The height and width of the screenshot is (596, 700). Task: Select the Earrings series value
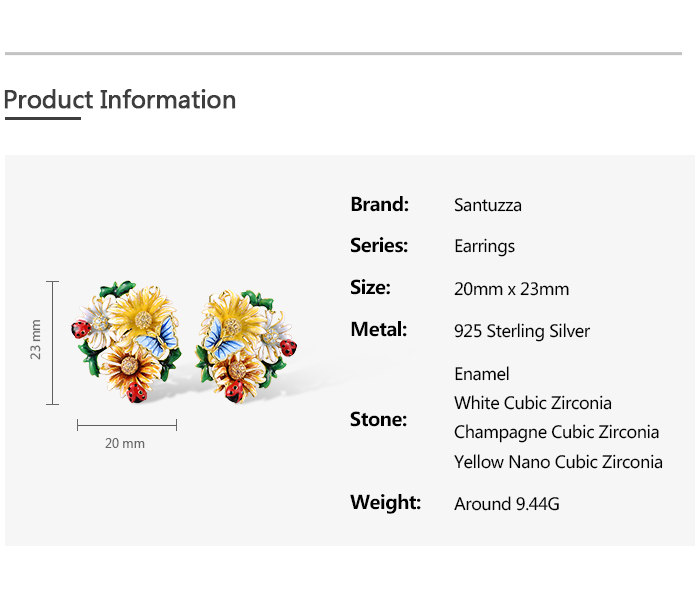[x=484, y=247]
